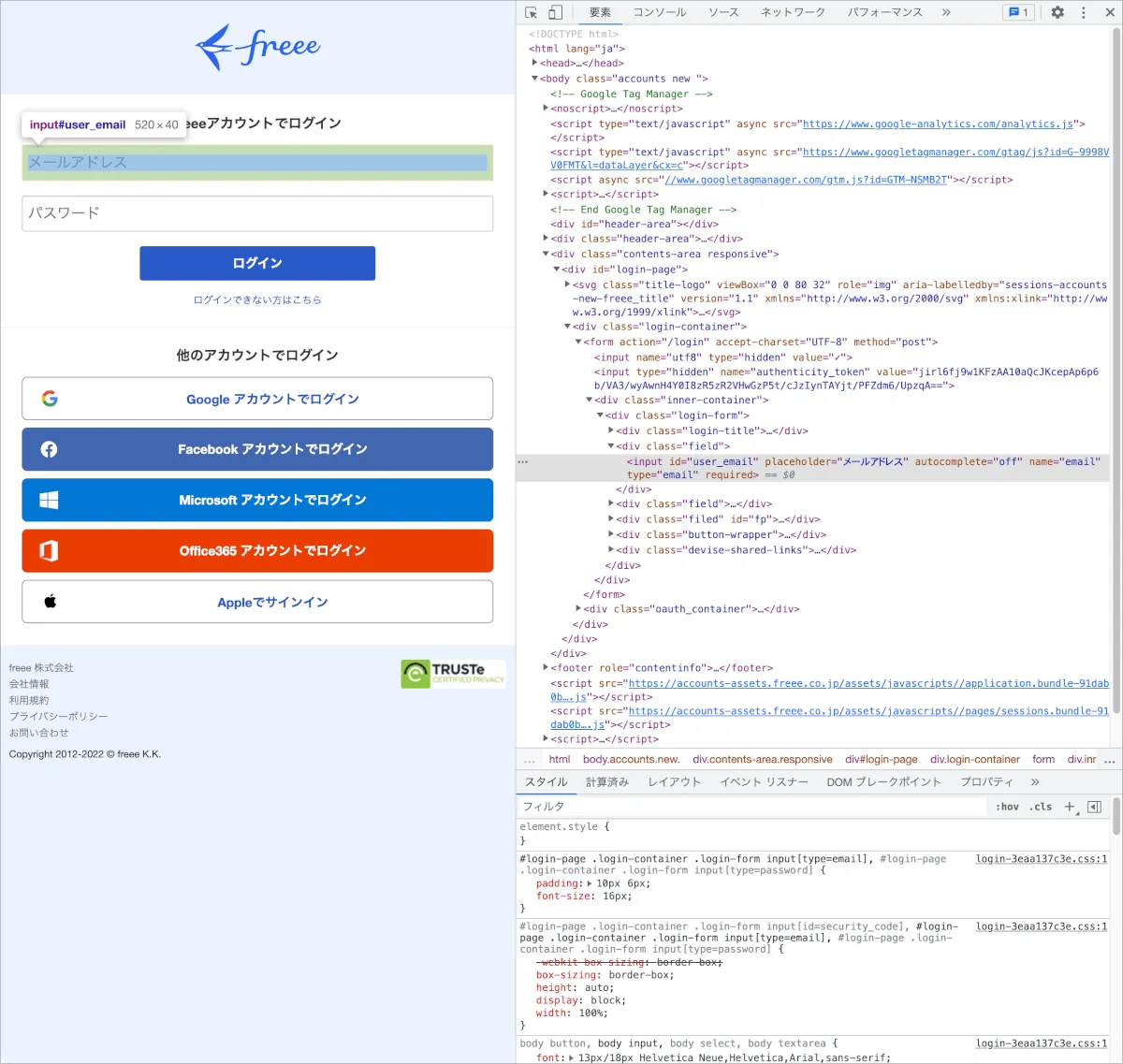The image size is (1123, 1064).
Task: Toggle the .cls element classes panel
Action: [x=1041, y=807]
